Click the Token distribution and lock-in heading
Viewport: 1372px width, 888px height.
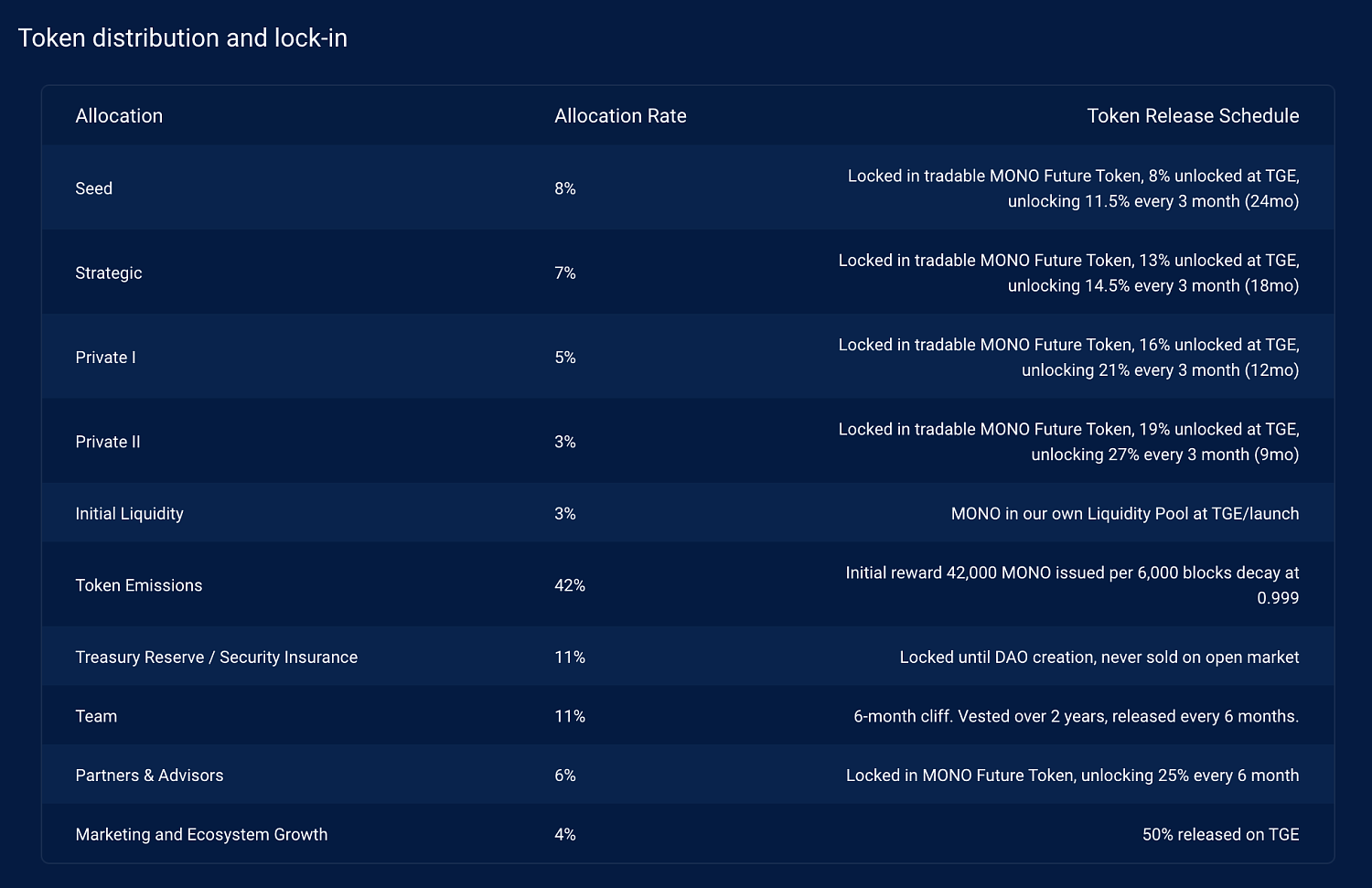pyautogui.click(x=183, y=38)
